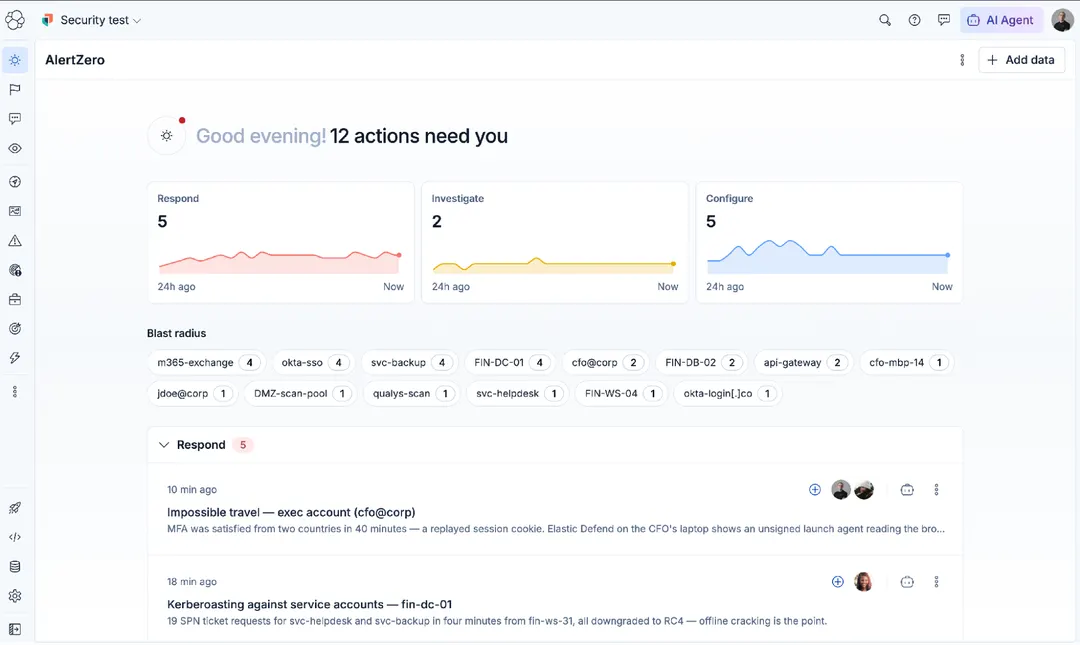Image resolution: width=1080 pixels, height=645 pixels.
Task: Ask AI agent about Kerberoasting alert
Action: (x=907, y=582)
